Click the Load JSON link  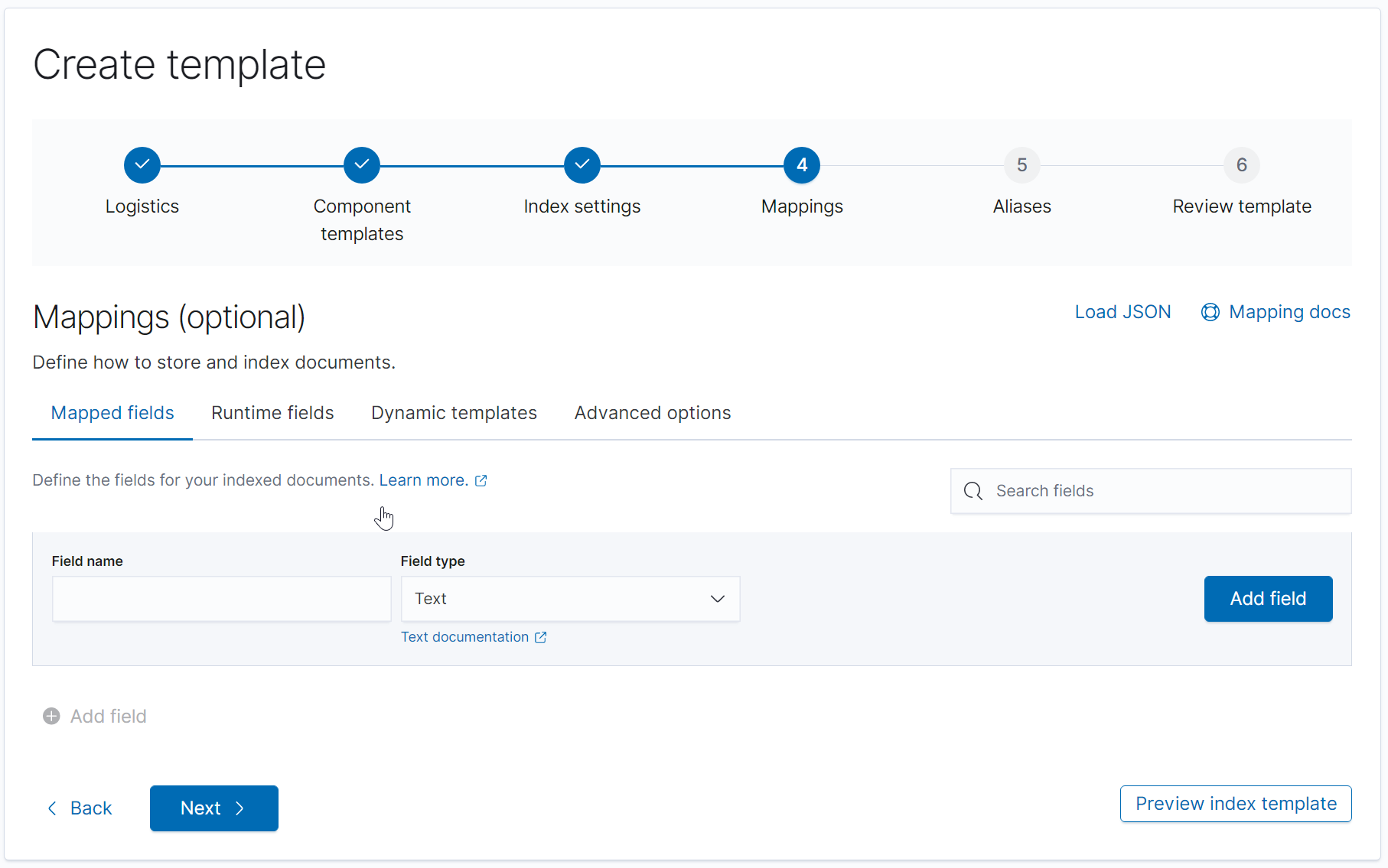(1122, 312)
